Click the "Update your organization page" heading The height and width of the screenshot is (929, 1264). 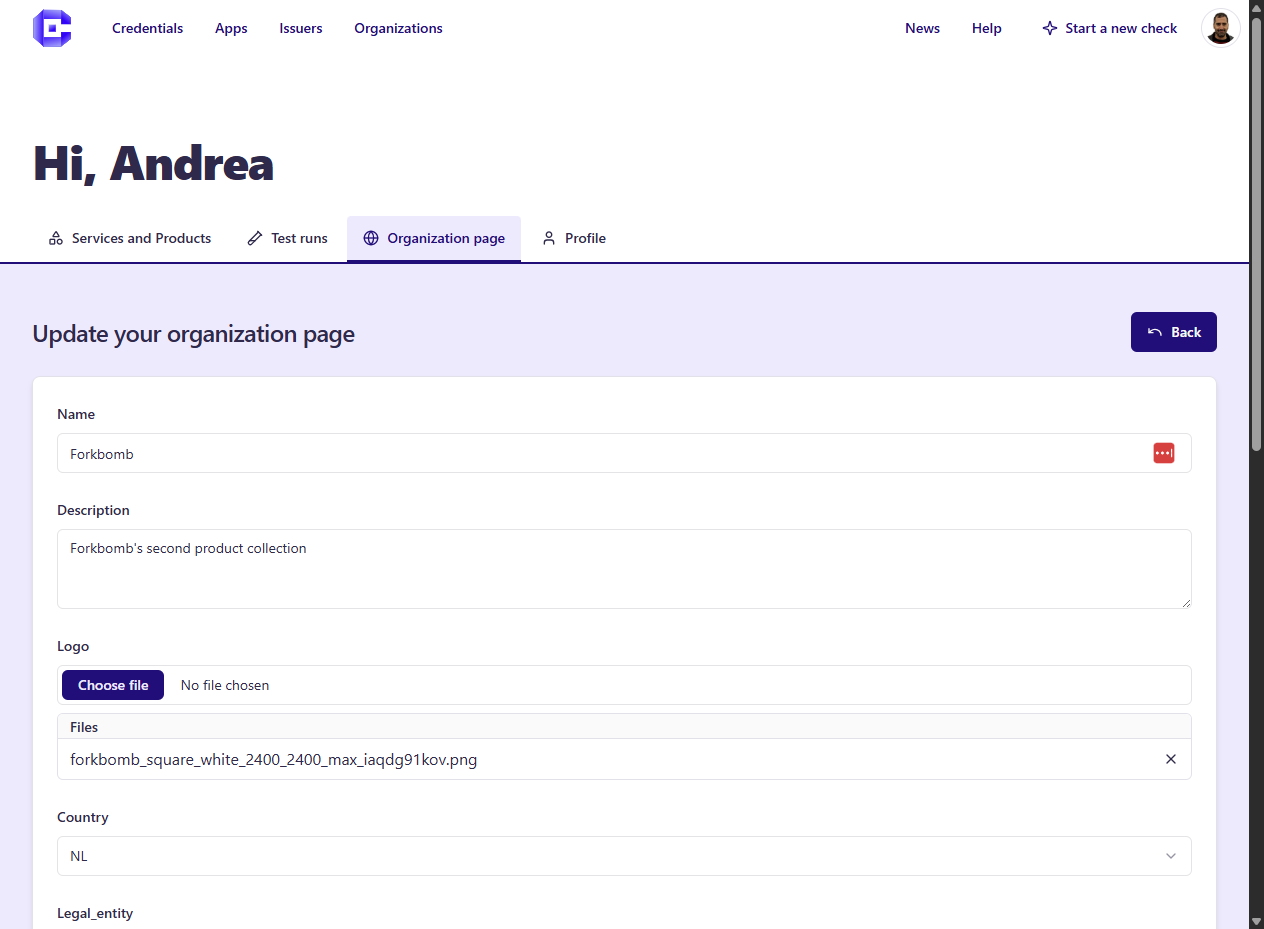click(x=194, y=334)
